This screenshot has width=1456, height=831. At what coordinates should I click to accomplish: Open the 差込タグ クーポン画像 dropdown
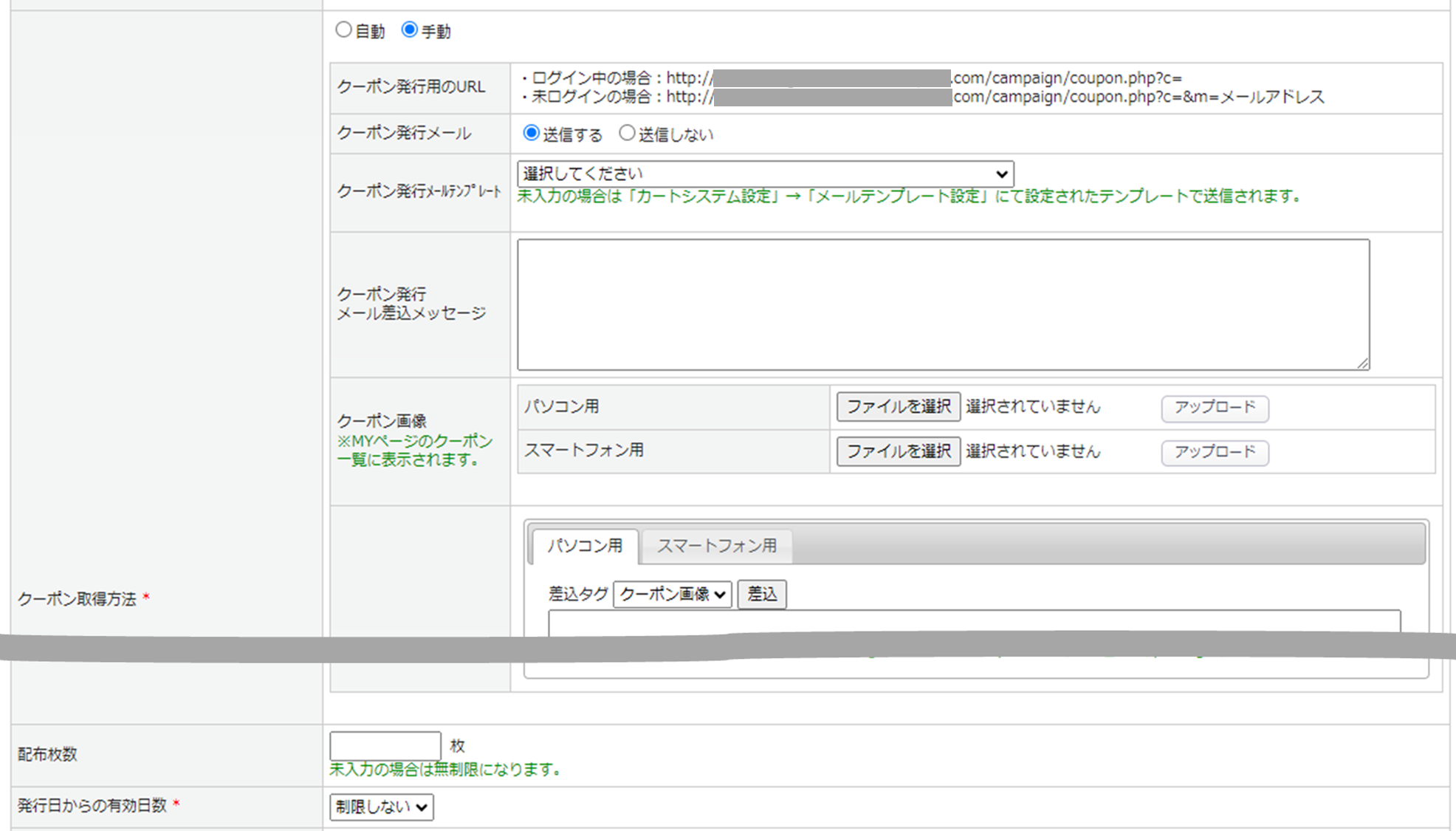point(672,594)
